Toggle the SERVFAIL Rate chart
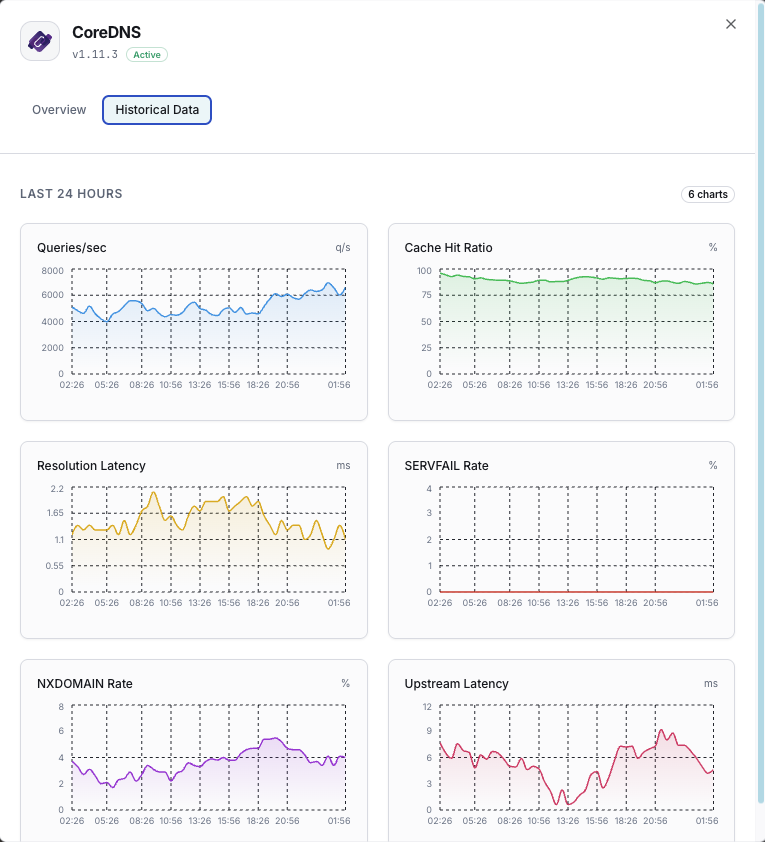This screenshot has height=842, width=765. coord(560,540)
